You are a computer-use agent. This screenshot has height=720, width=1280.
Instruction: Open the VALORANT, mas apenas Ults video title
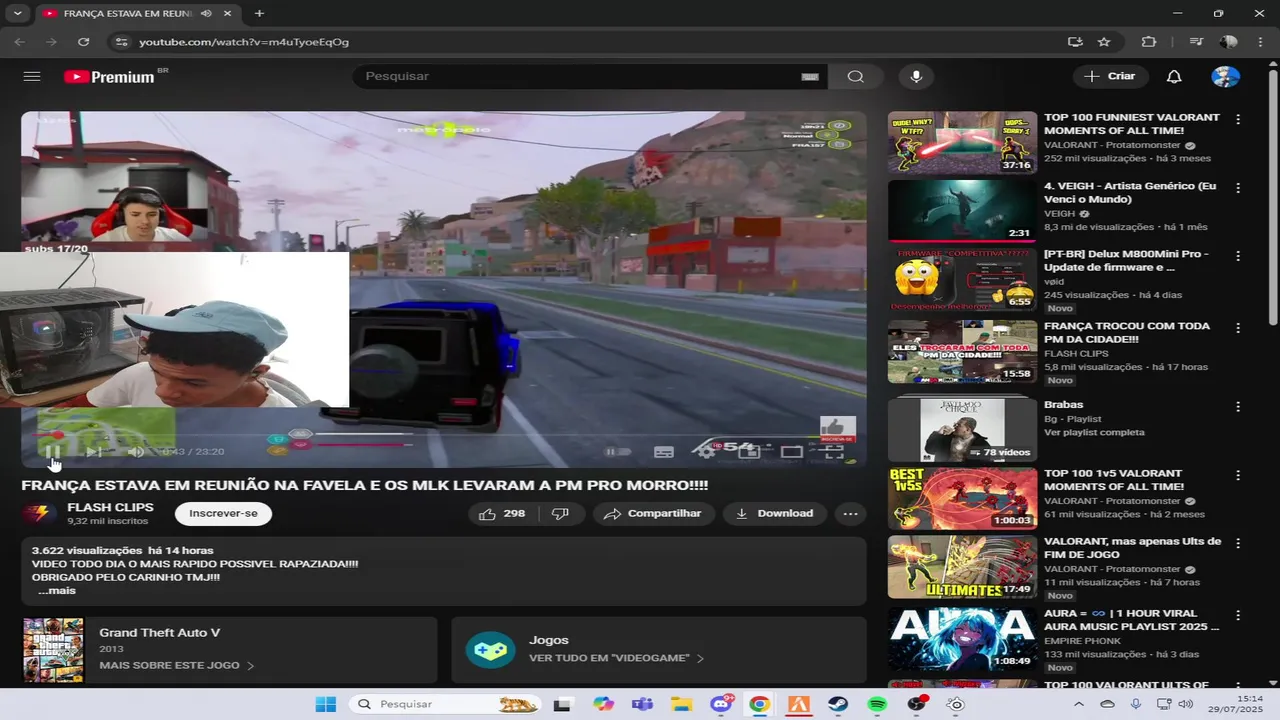(x=1132, y=548)
